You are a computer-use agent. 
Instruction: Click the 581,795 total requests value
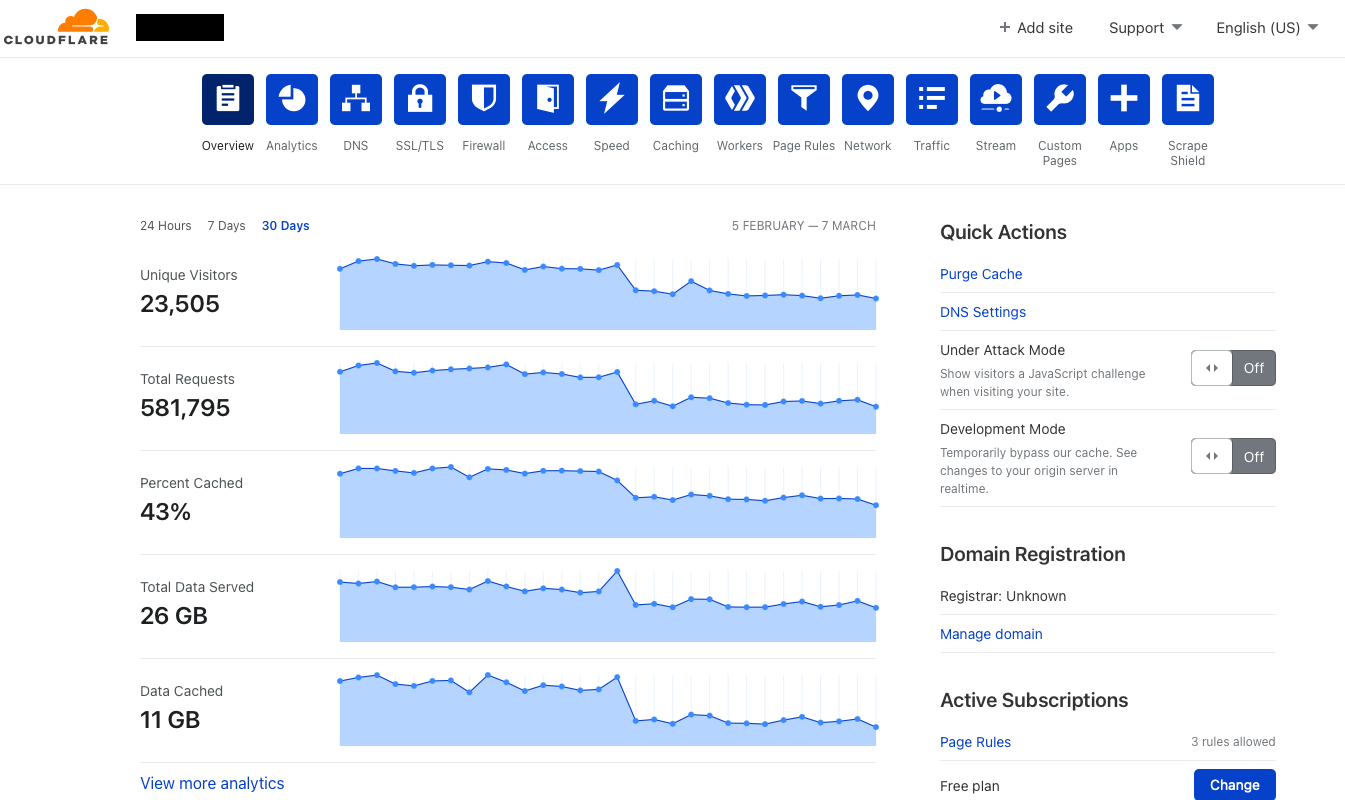[x=185, y=408]
